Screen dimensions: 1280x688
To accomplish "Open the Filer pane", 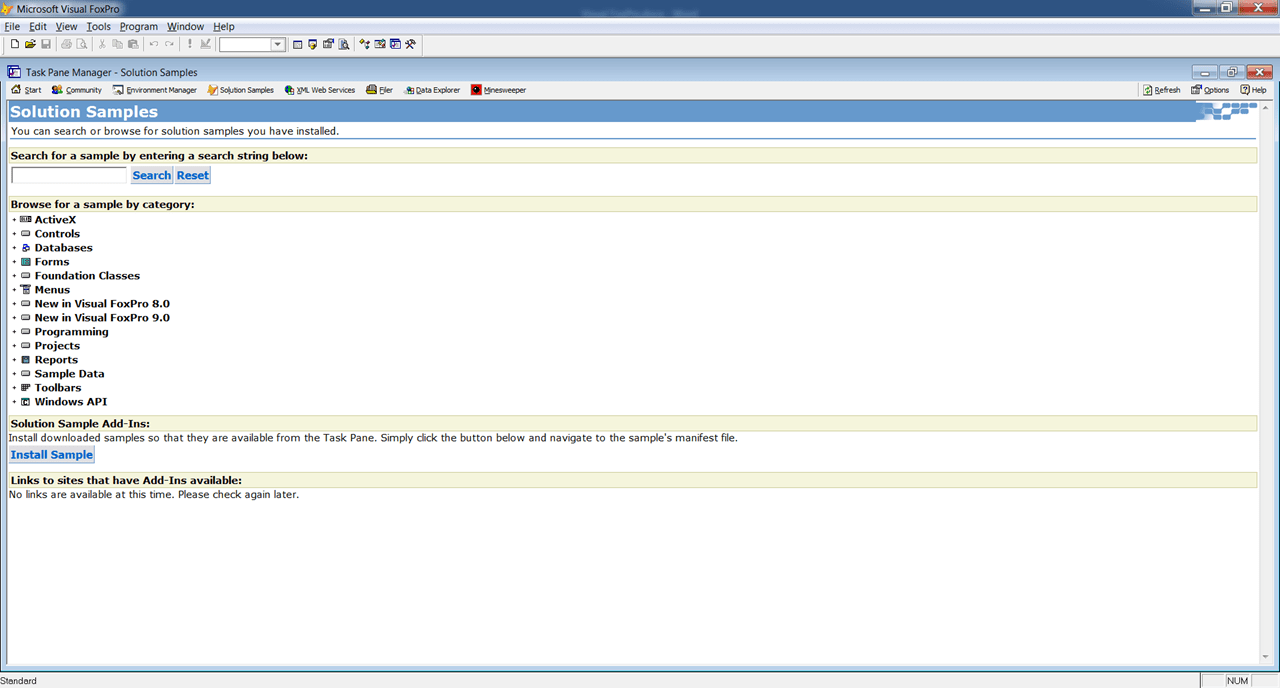I will pos(380,90).
